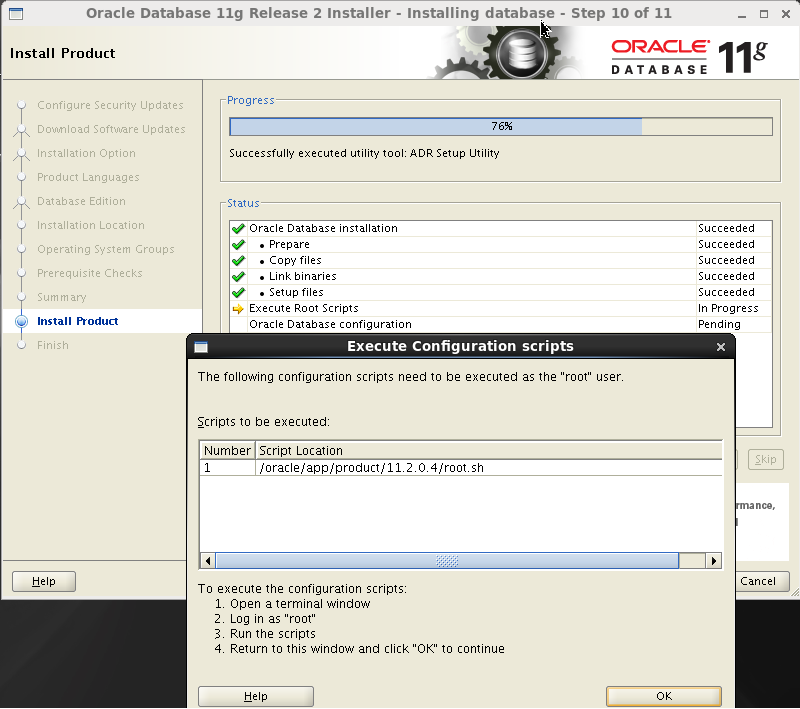Screen dimensions: 800x709
Task: Click green check beside Copy files
Action: point(238,261)
